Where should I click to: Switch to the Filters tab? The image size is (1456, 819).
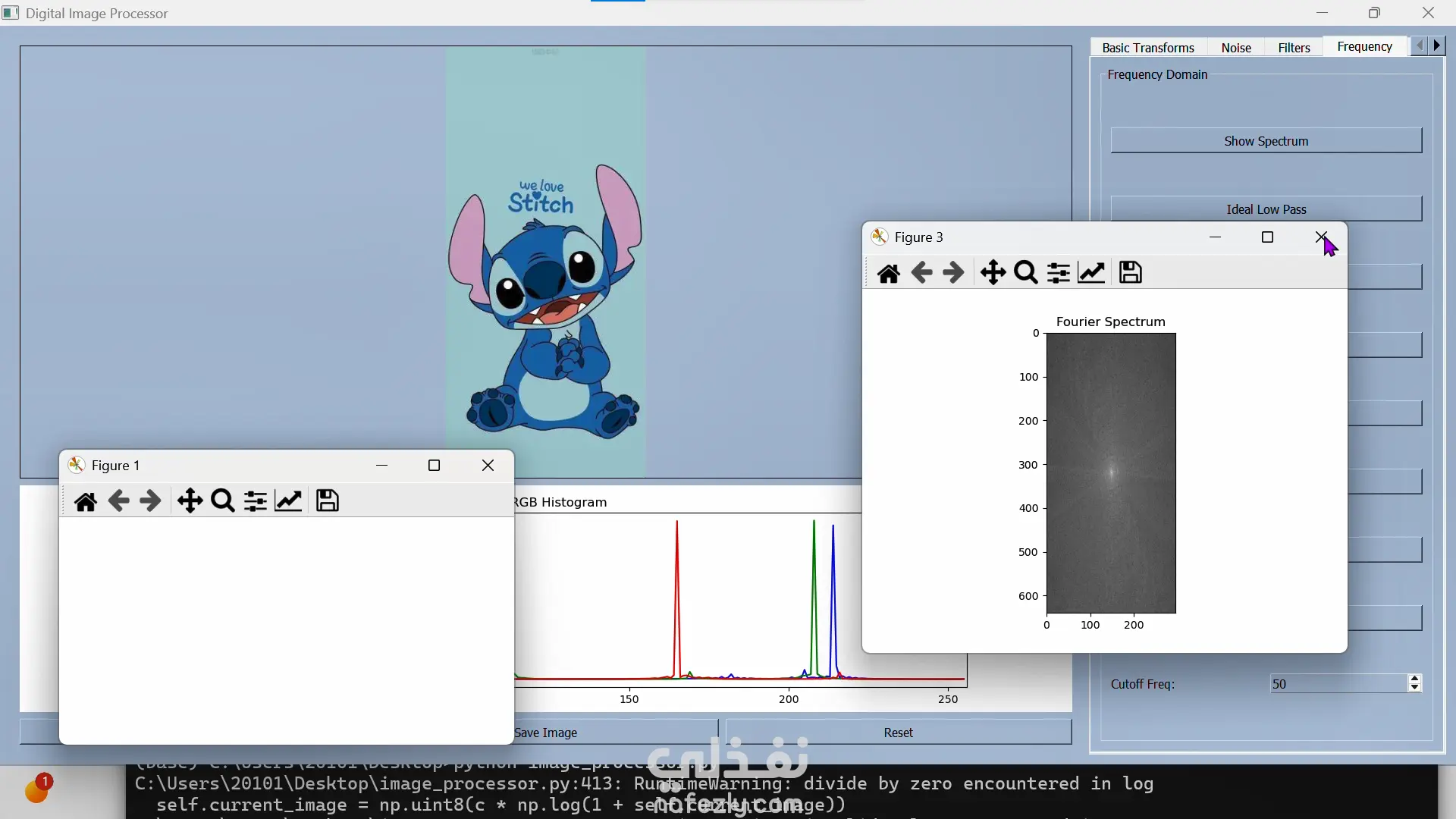pyautogui.click(x=1293, y=48)
